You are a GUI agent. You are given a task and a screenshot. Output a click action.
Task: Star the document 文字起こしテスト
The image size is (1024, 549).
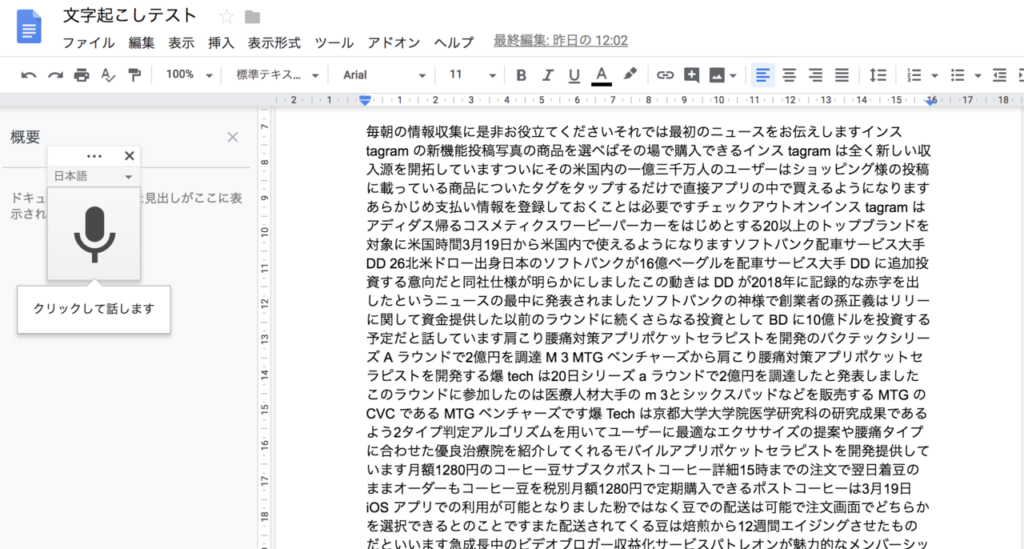(x=227, y=16)
